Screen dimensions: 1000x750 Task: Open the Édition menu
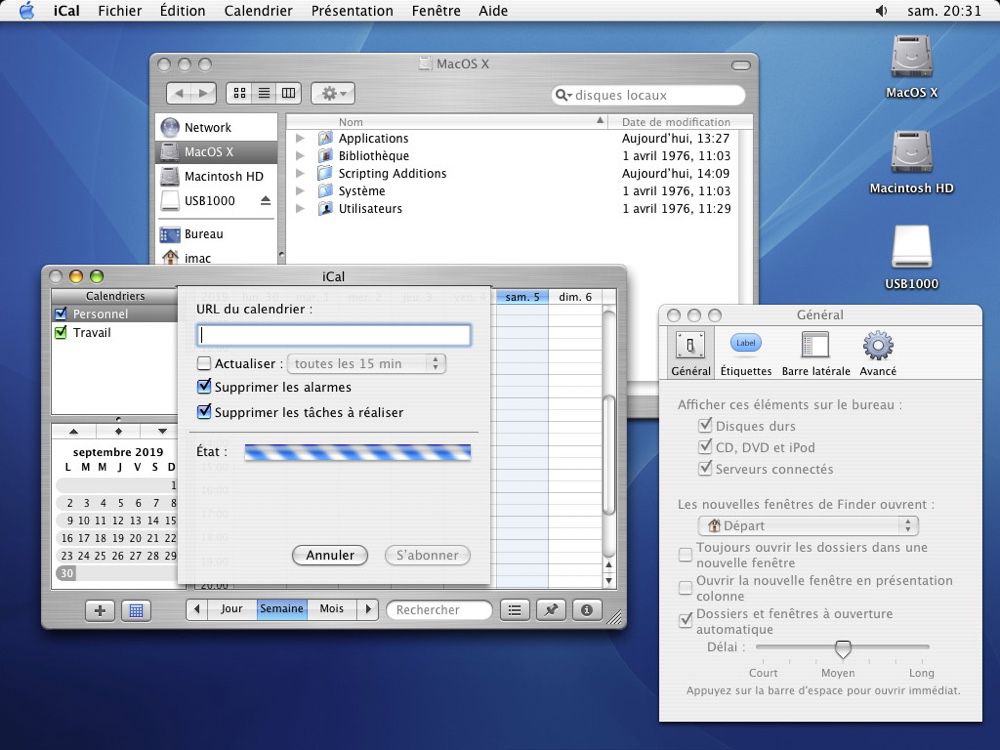[182, 11]
